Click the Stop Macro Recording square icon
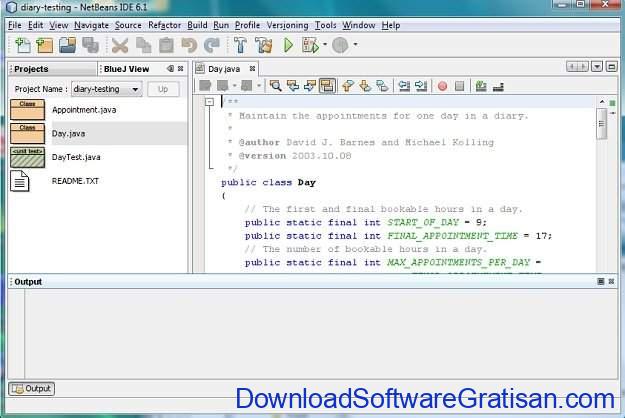 (x=460, y=86)
